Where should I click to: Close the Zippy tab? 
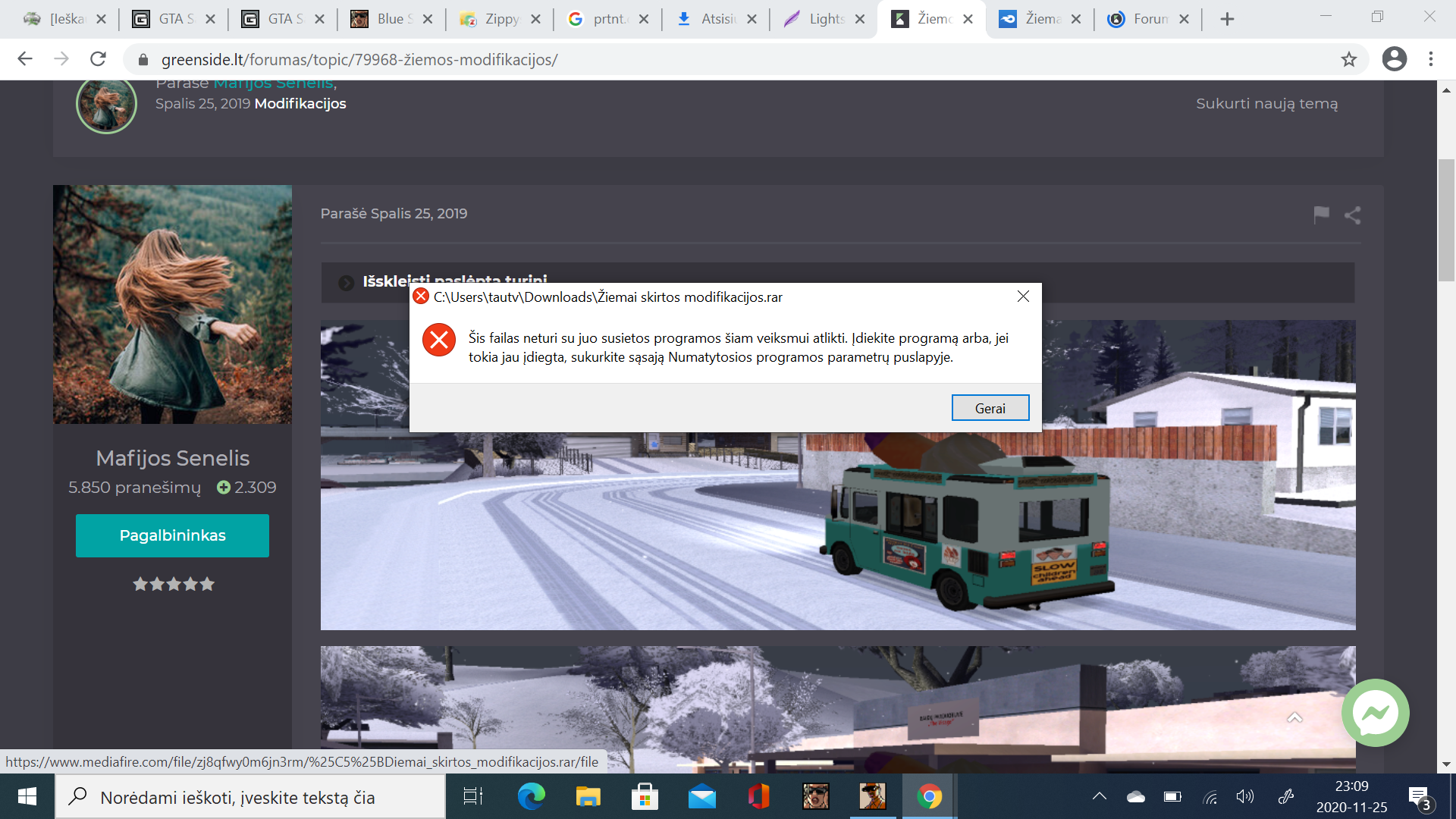535,19
